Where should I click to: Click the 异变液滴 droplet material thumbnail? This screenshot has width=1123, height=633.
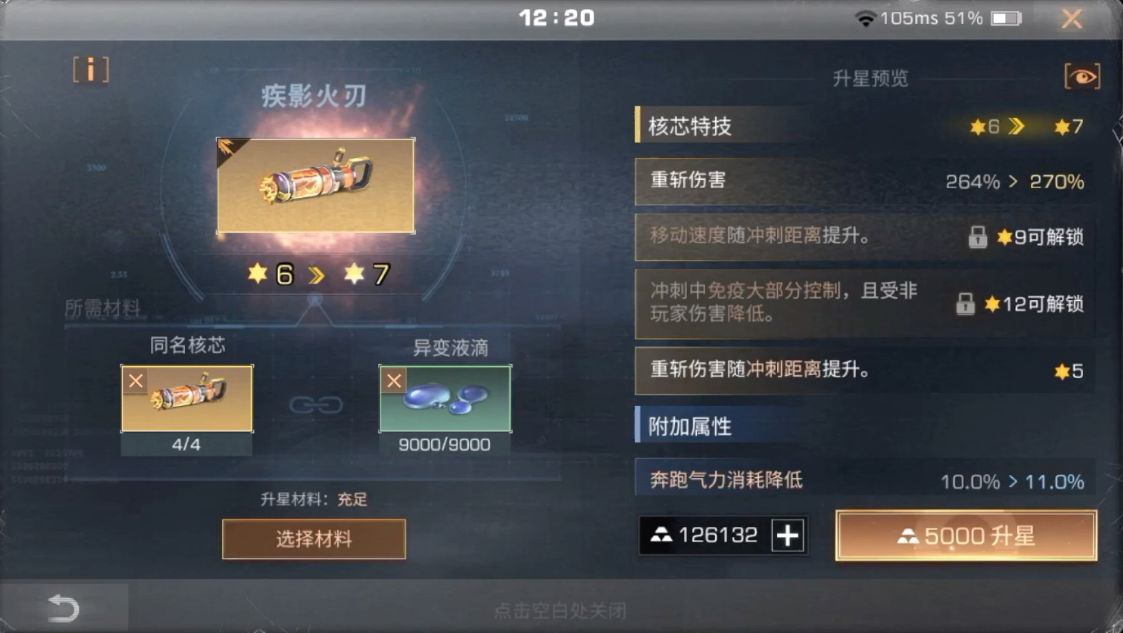point(445,399)
